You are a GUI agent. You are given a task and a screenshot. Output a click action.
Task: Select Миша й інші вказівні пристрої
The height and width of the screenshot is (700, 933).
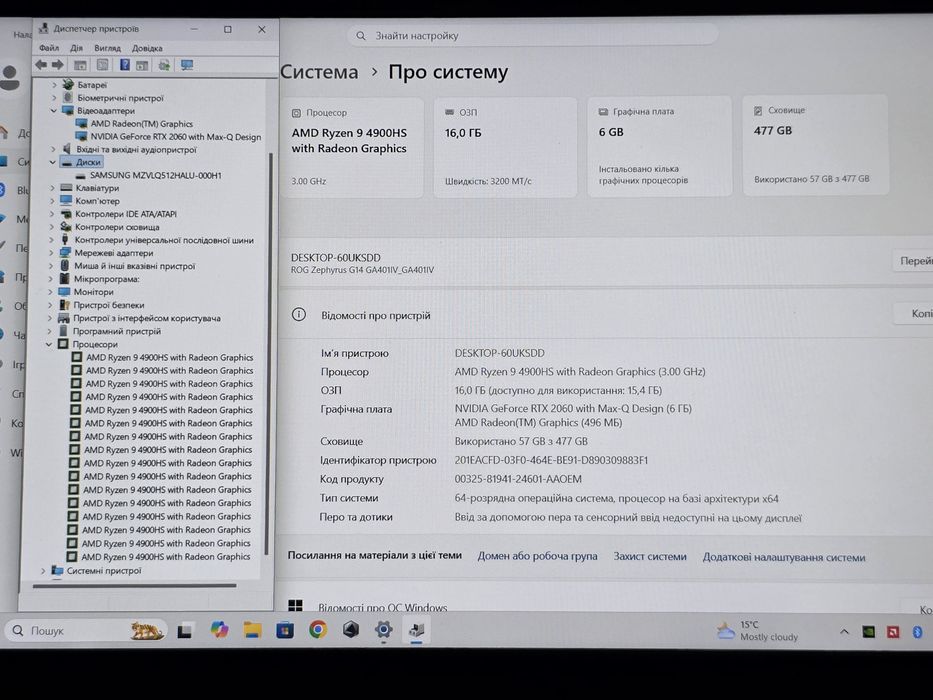[x=134, y=266]
